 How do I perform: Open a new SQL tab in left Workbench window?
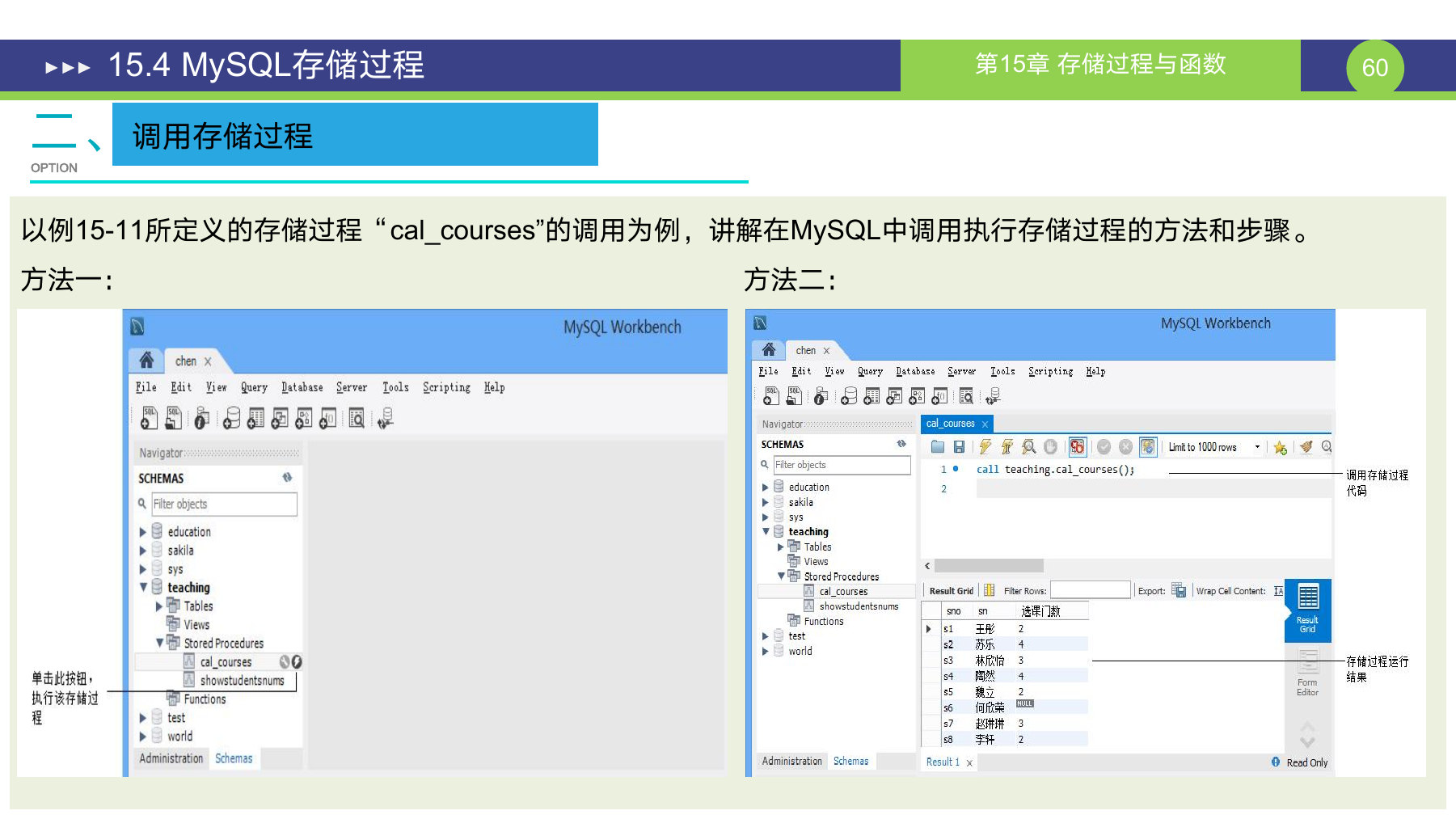[149, 417]
